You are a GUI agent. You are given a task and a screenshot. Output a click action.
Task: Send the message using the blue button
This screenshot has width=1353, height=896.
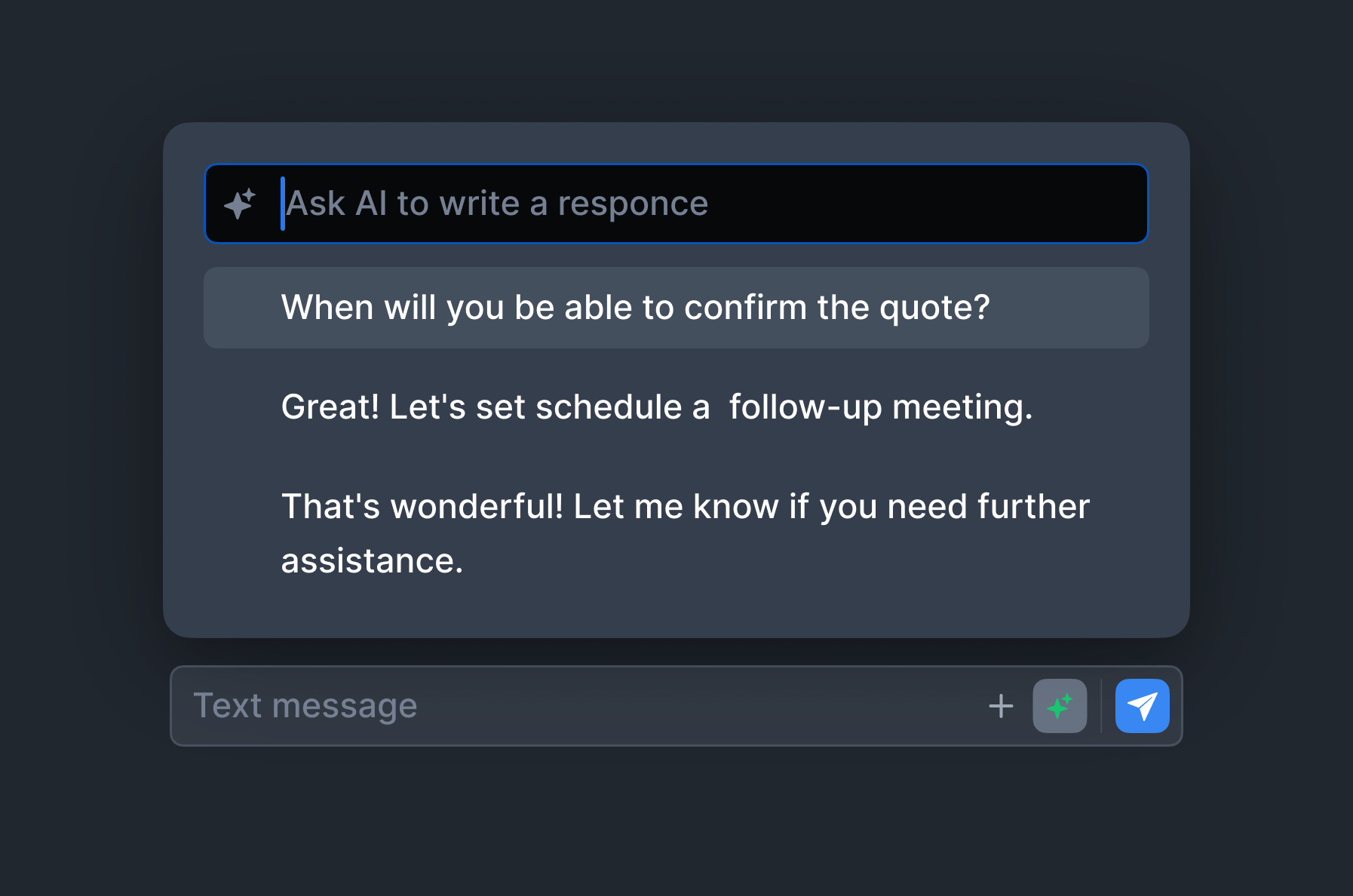1142,706
